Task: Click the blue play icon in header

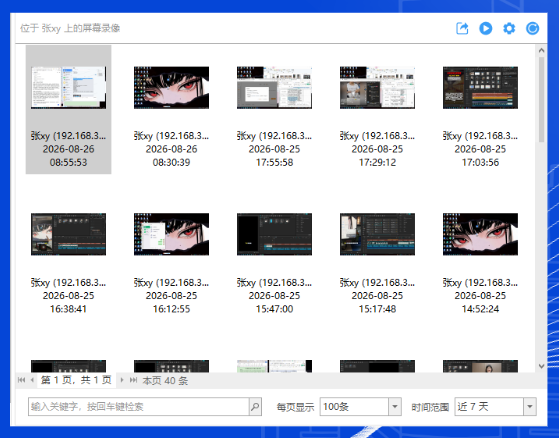Action: [x=486, y=29]
